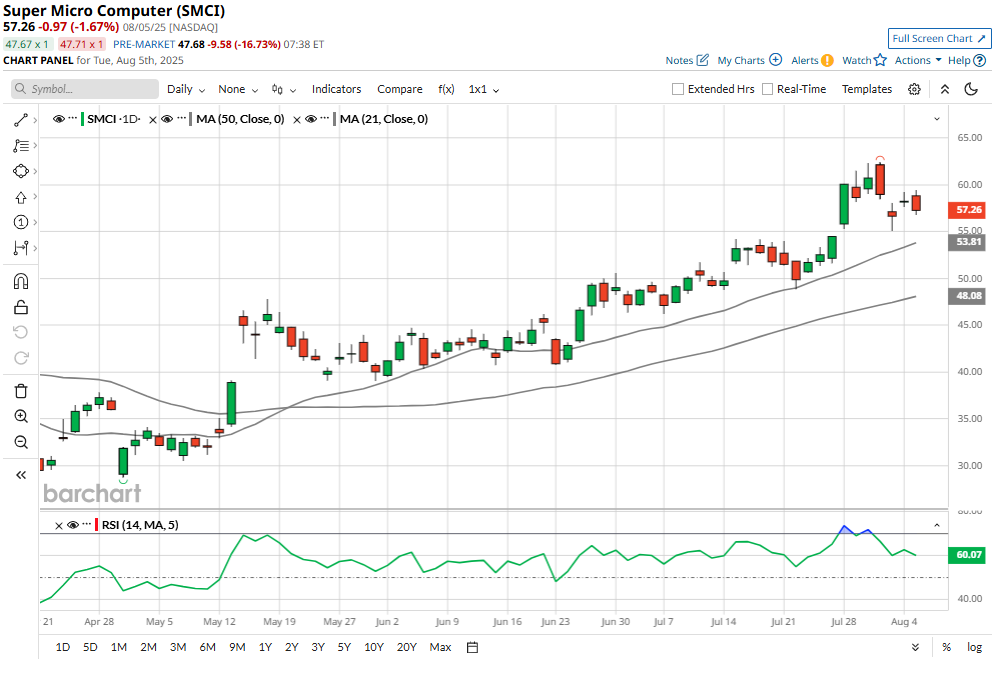Select the 5D time range
Screen dimensions: 1008x686
[90, 647]
